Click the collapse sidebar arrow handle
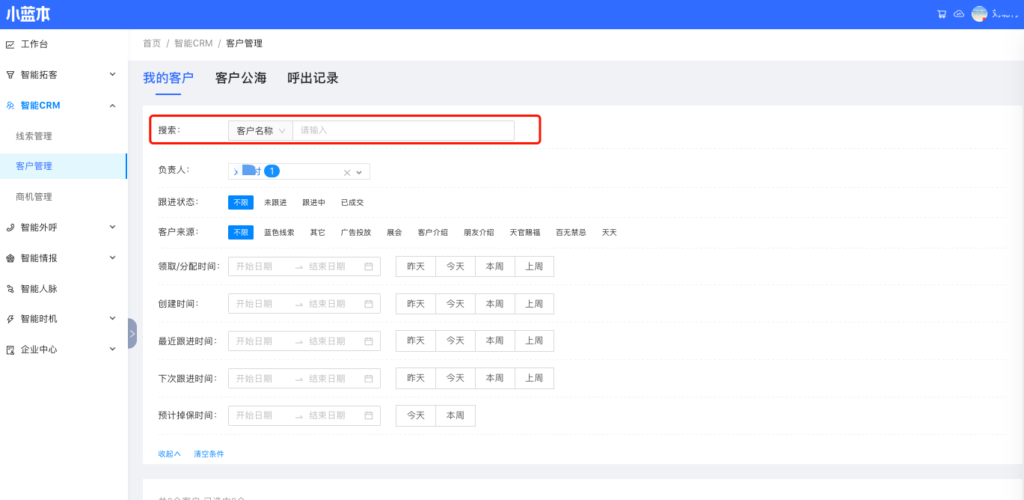Screen dimensions: 1024x500 point(132,333)
